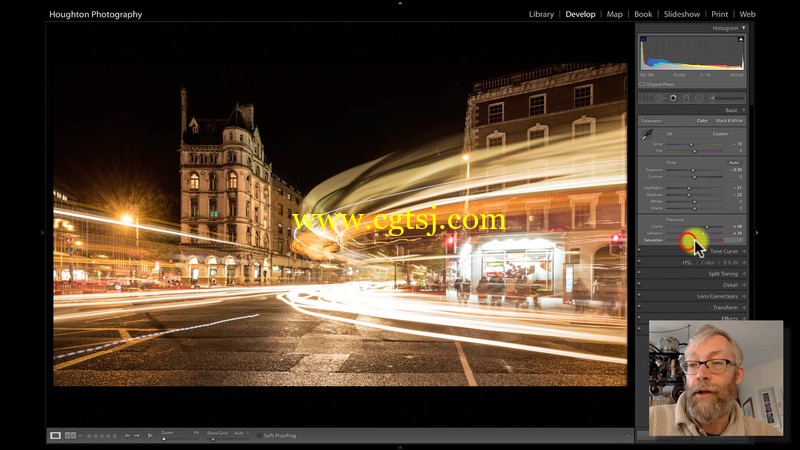Click the Zoom slider in bottom toolbar

180,438
